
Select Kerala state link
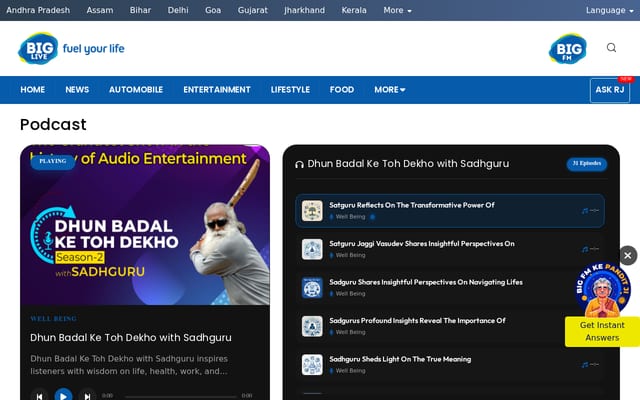[x=354, y=10]
